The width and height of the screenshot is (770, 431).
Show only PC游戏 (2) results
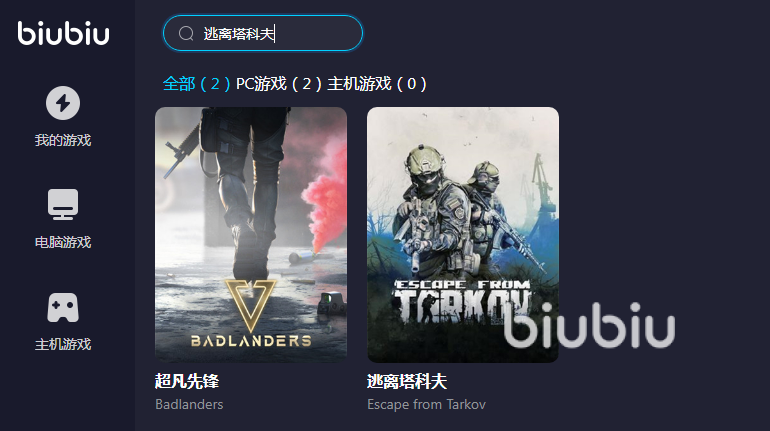pyautogui.click(x=279, y=84)
